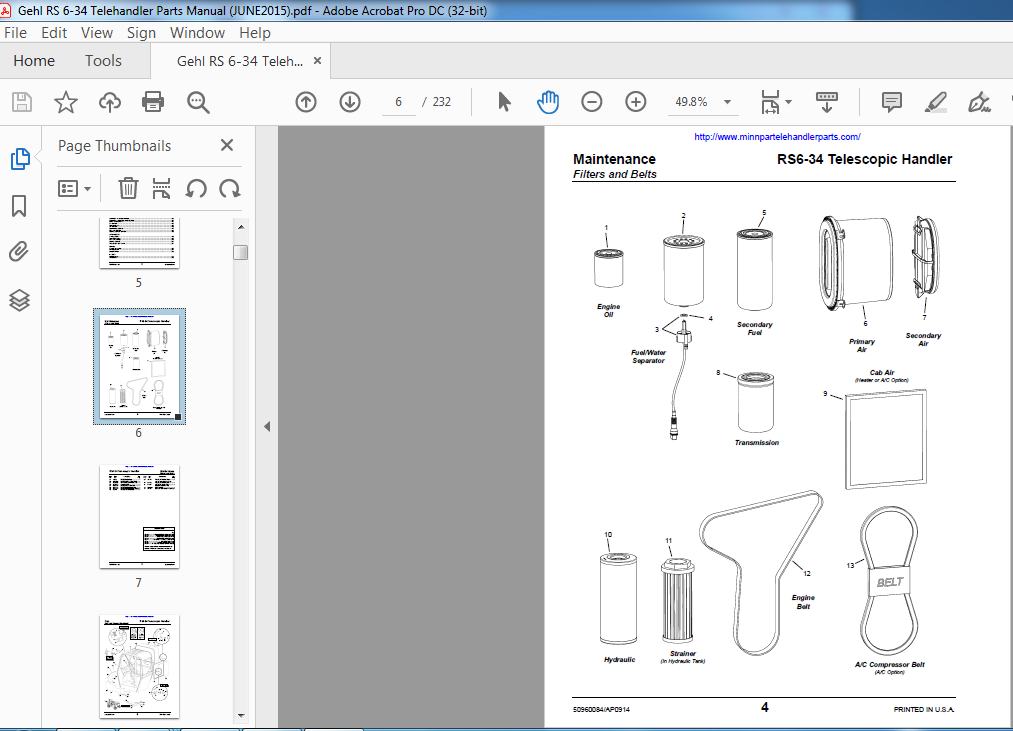The image size is (1013, 731).
Task: Click 'RS6-34 Telescopic Handler' heading
Action: point(864,159)
